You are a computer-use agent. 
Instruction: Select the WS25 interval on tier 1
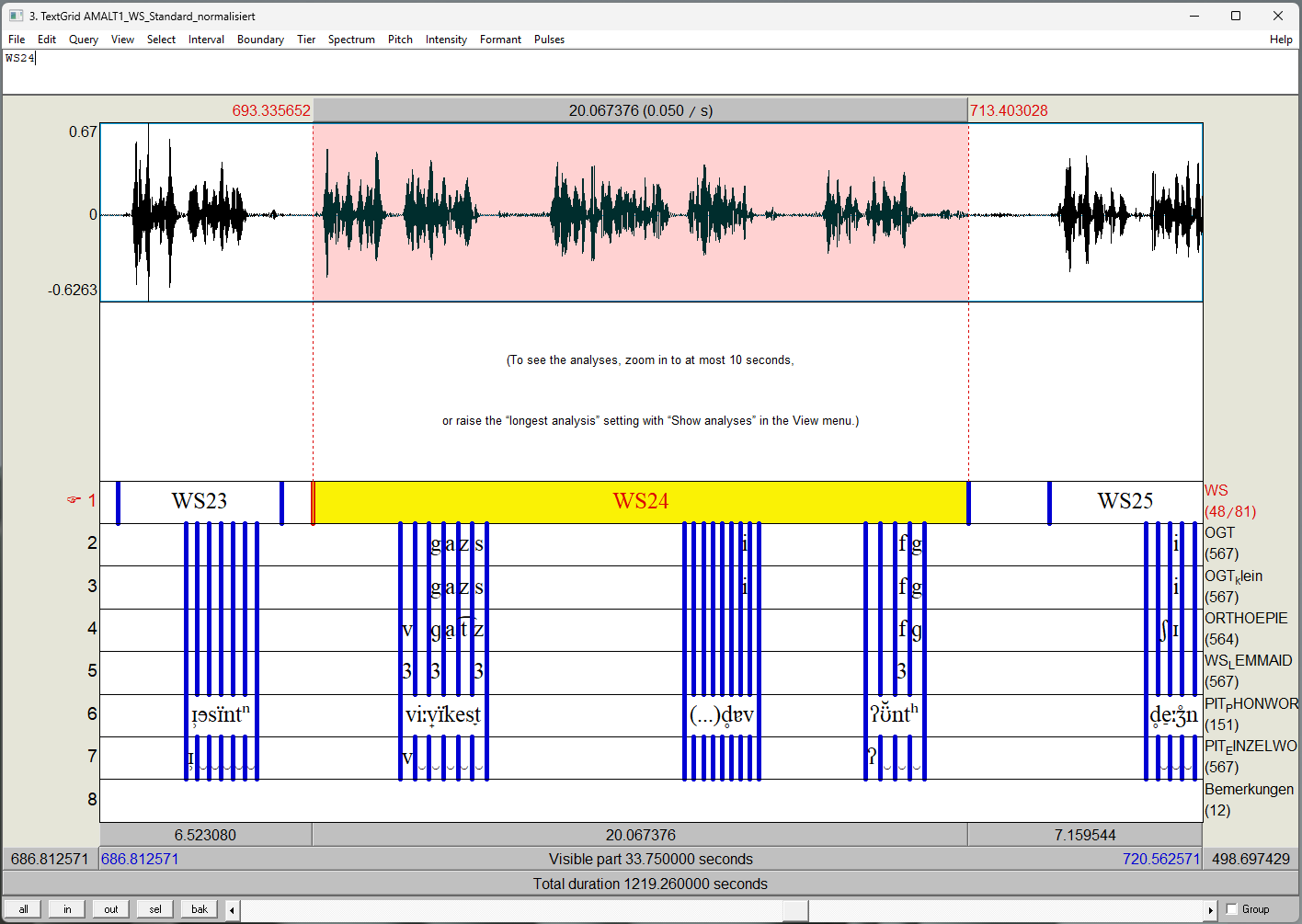1125,502
